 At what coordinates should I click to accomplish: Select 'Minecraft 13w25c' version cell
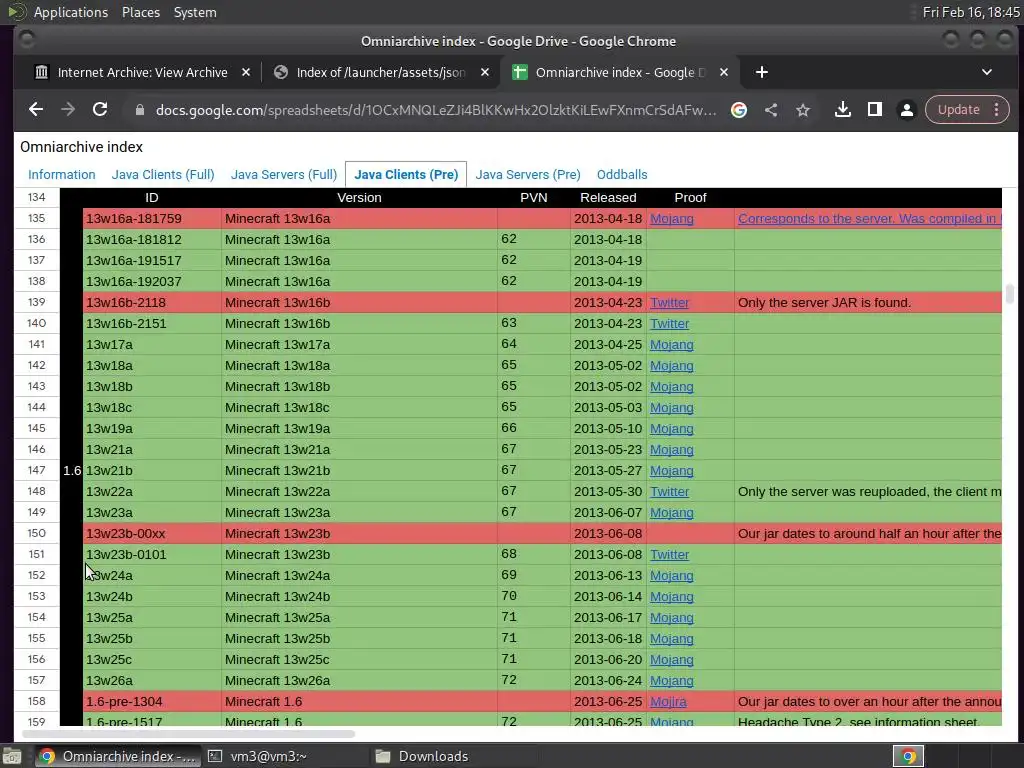point(359,660)
